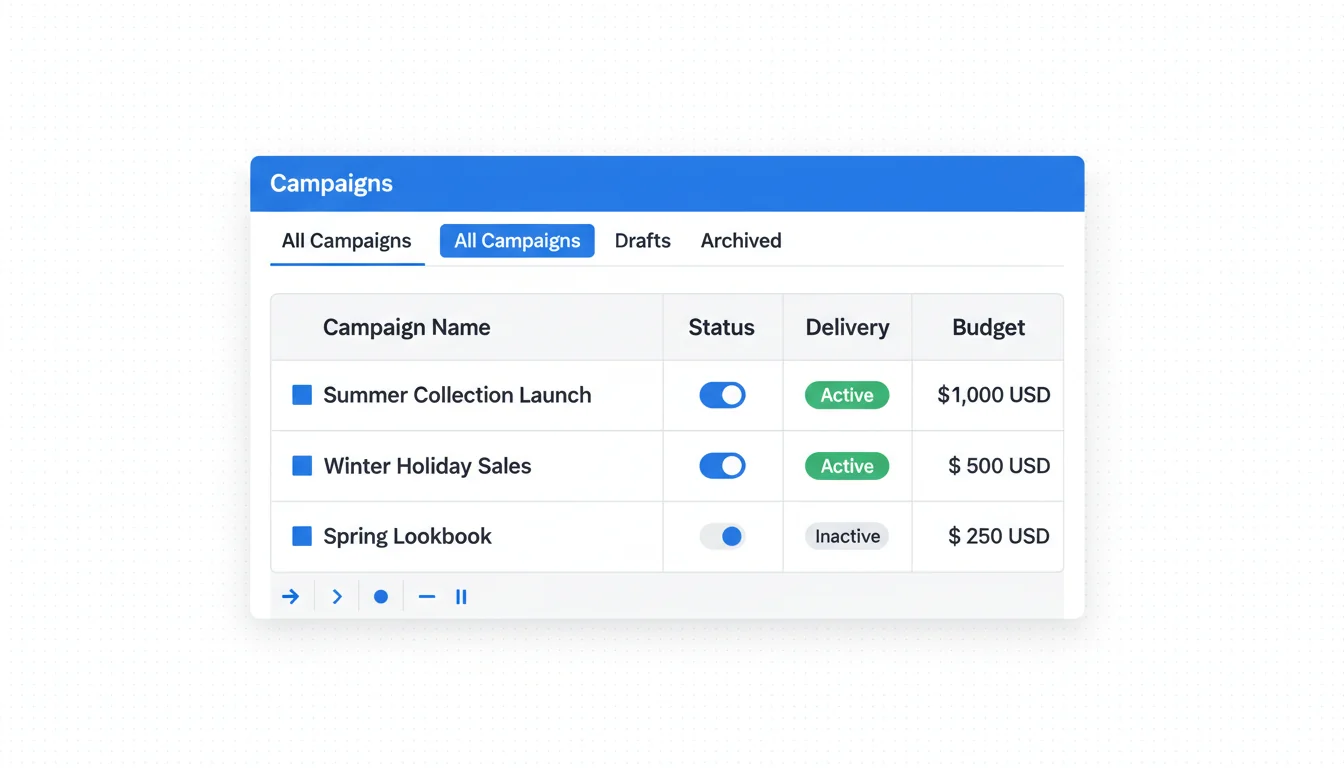The image size is (1344, 768).
Task: Click the blue dot icon in bottom toolbar
Action: tap(381, 597)
